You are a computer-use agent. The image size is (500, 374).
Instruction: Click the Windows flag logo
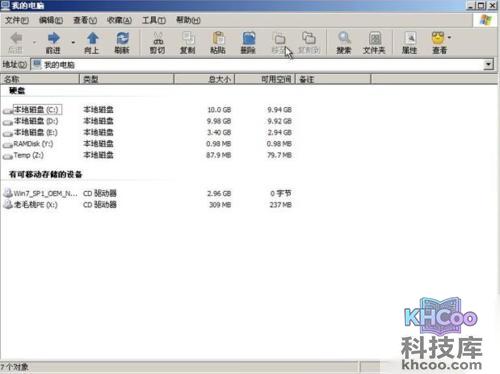[486, 20]
